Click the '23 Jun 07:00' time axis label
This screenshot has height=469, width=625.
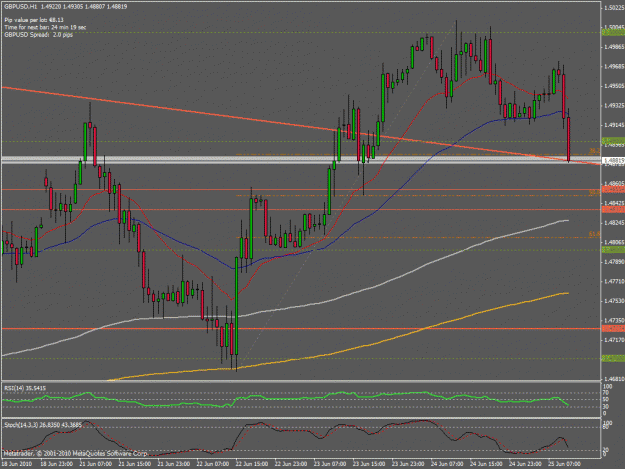pyautogui.click(x=330, y=464)
